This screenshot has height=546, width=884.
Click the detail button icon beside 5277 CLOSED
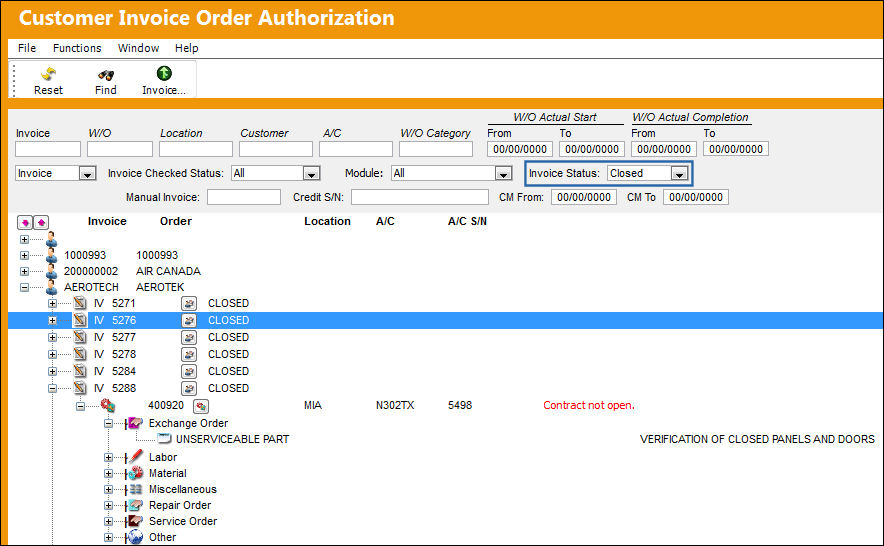pos(189,337)
